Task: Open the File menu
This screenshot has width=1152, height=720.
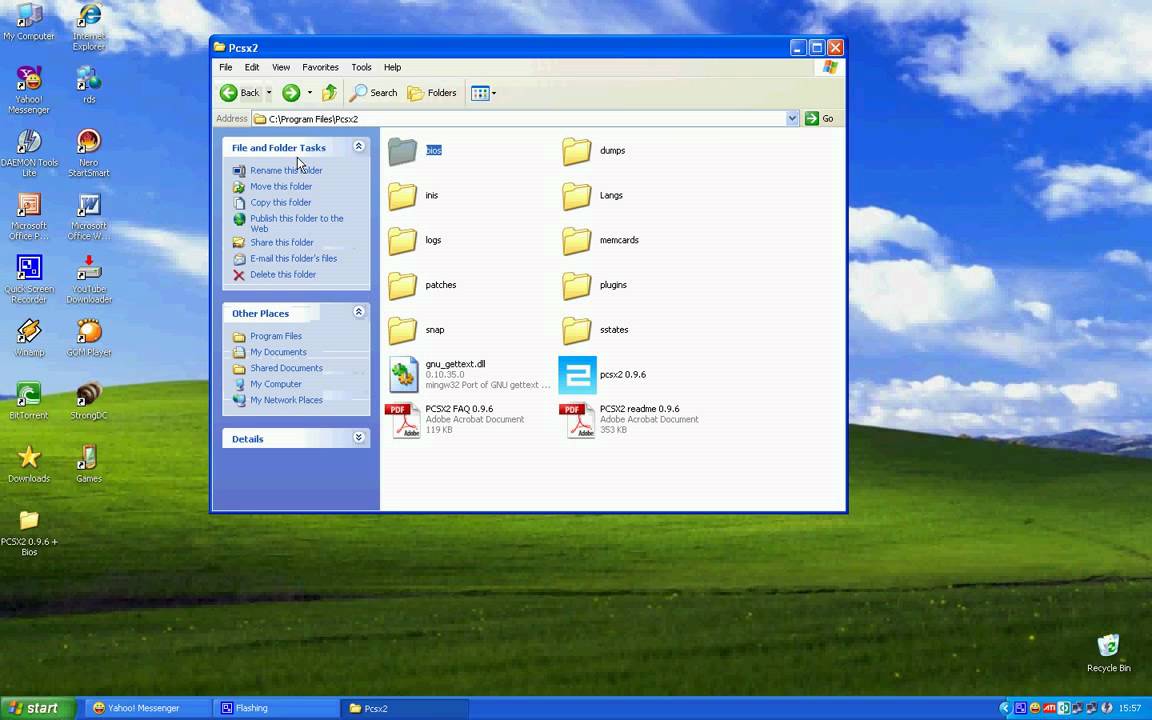Action: 226,67
